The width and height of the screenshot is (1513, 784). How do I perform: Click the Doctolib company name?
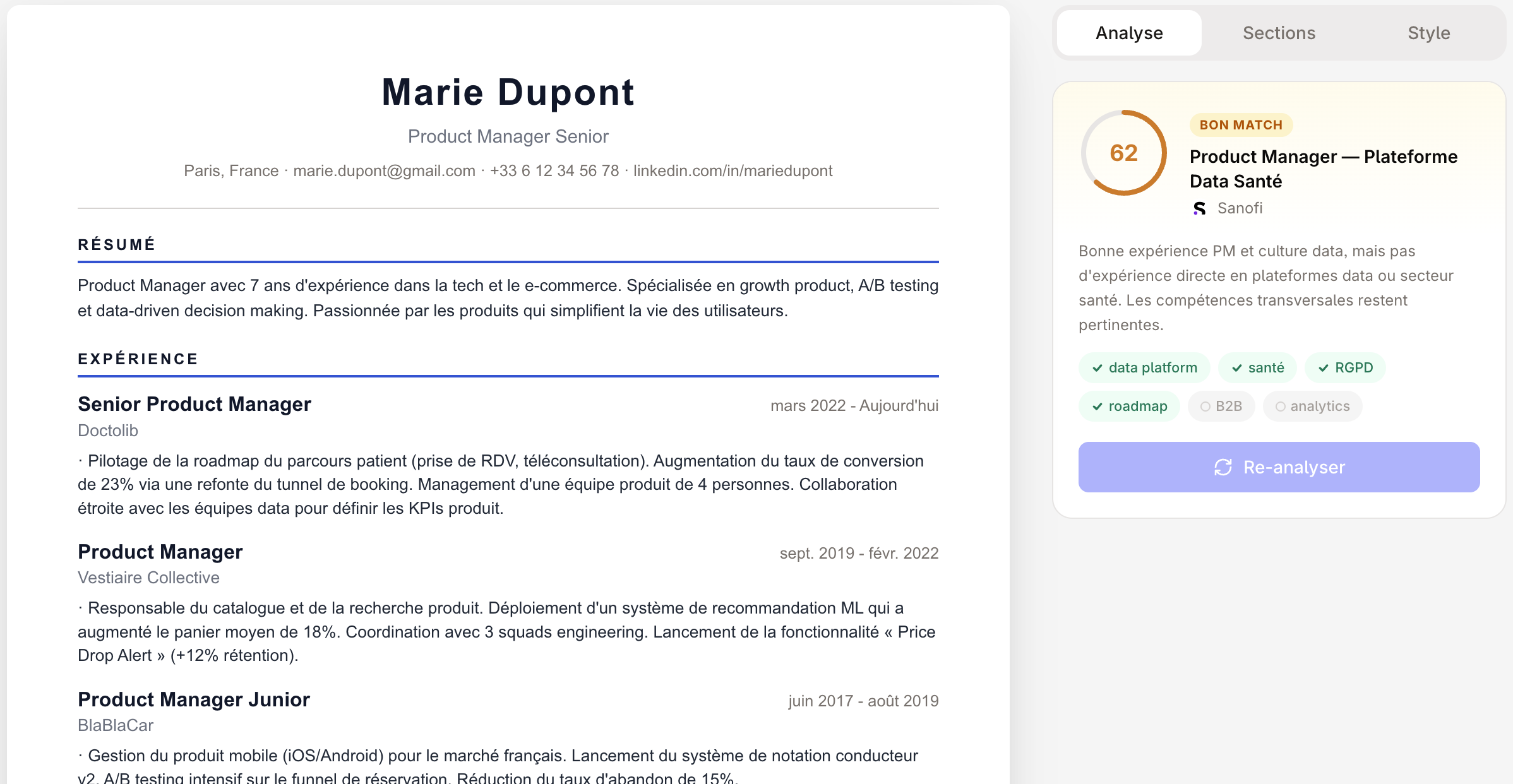pyautogui.click(x=108, y=431)
